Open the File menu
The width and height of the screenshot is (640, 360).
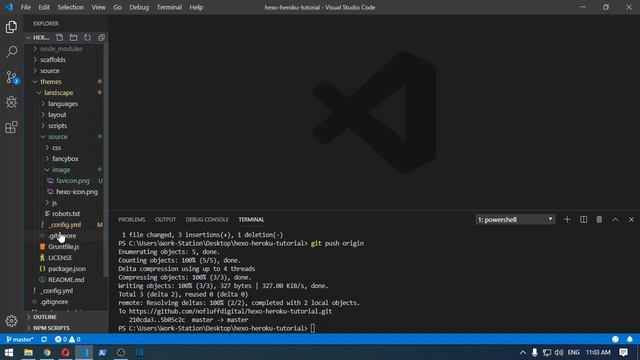pyautogui.click(x=26, y=7)
